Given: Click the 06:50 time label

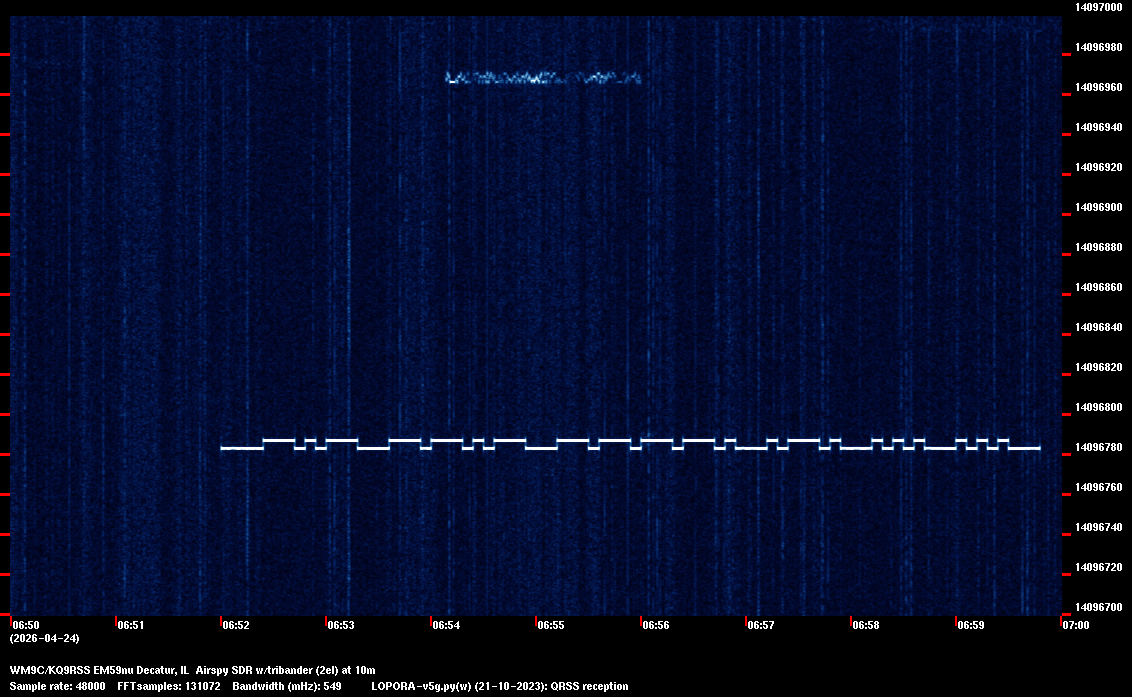Looking at the screenshot, I should tap(26, 625).
